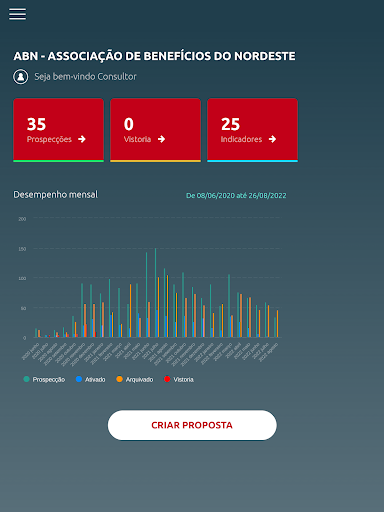The height and width of the screenshot is (512, 384).
Task: Change the date range De 08/06/2020 até 26/08/2022
Action: pos(236,195)
